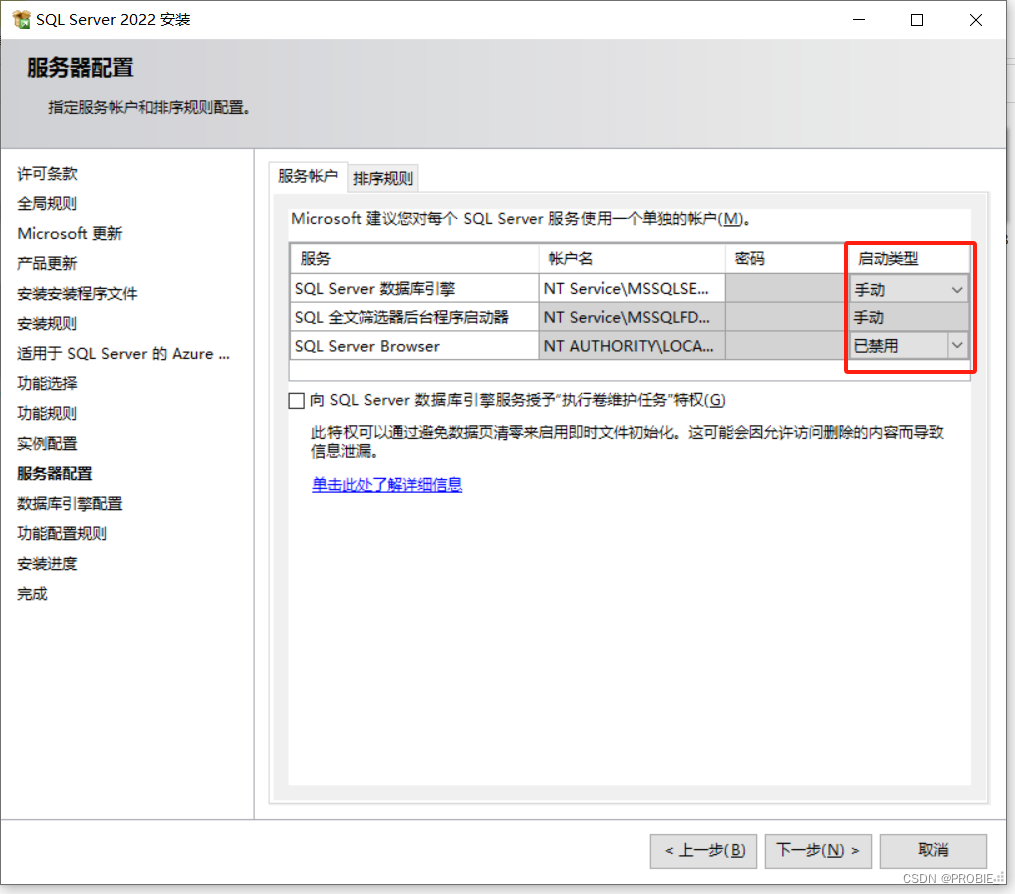The width and height of the screenshot is (1015, 894).
Task: Click the 服务 column header
Action: coord(414,258)
